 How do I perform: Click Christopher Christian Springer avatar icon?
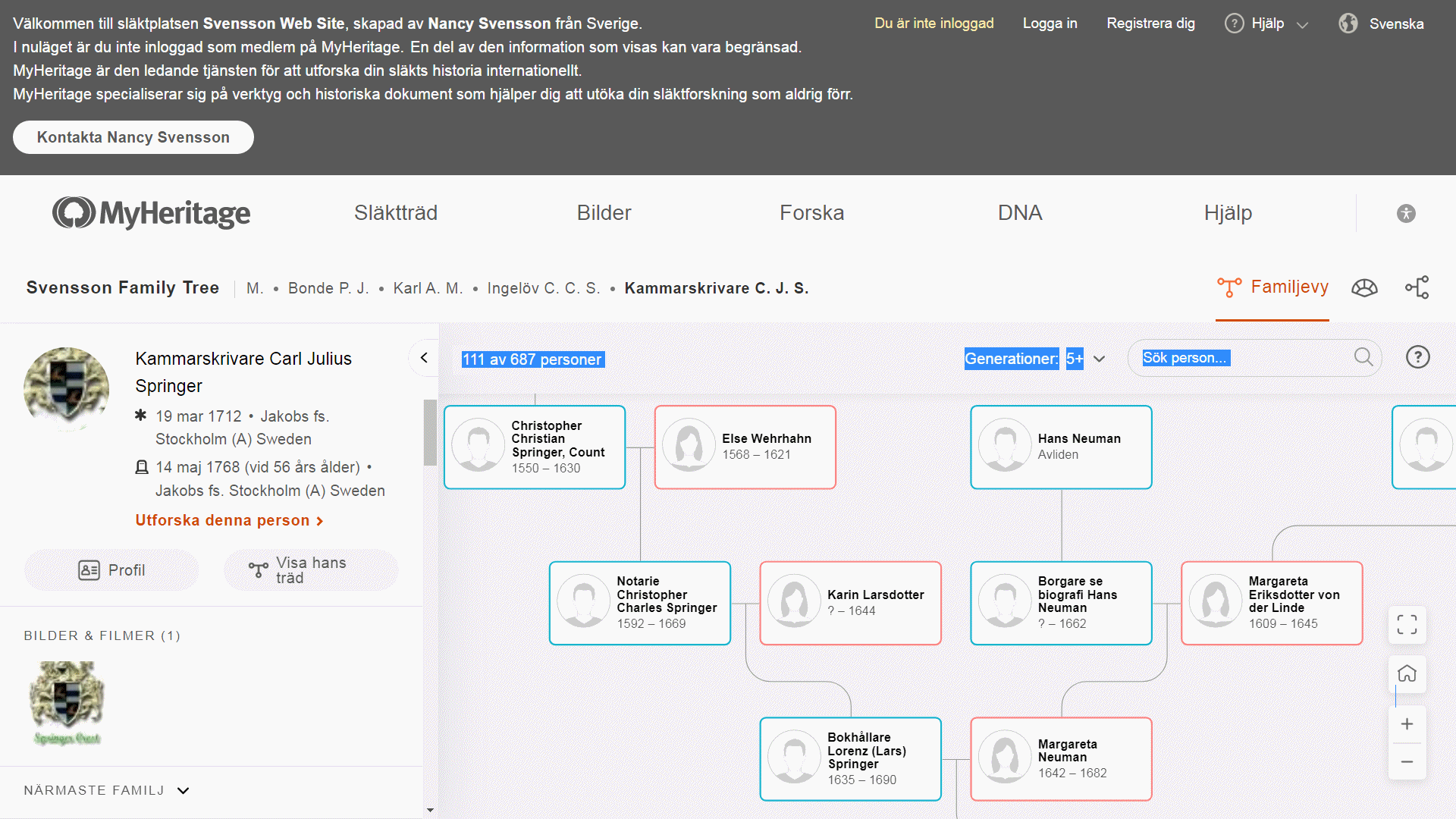pyautogui.click(x=478, y=445)
